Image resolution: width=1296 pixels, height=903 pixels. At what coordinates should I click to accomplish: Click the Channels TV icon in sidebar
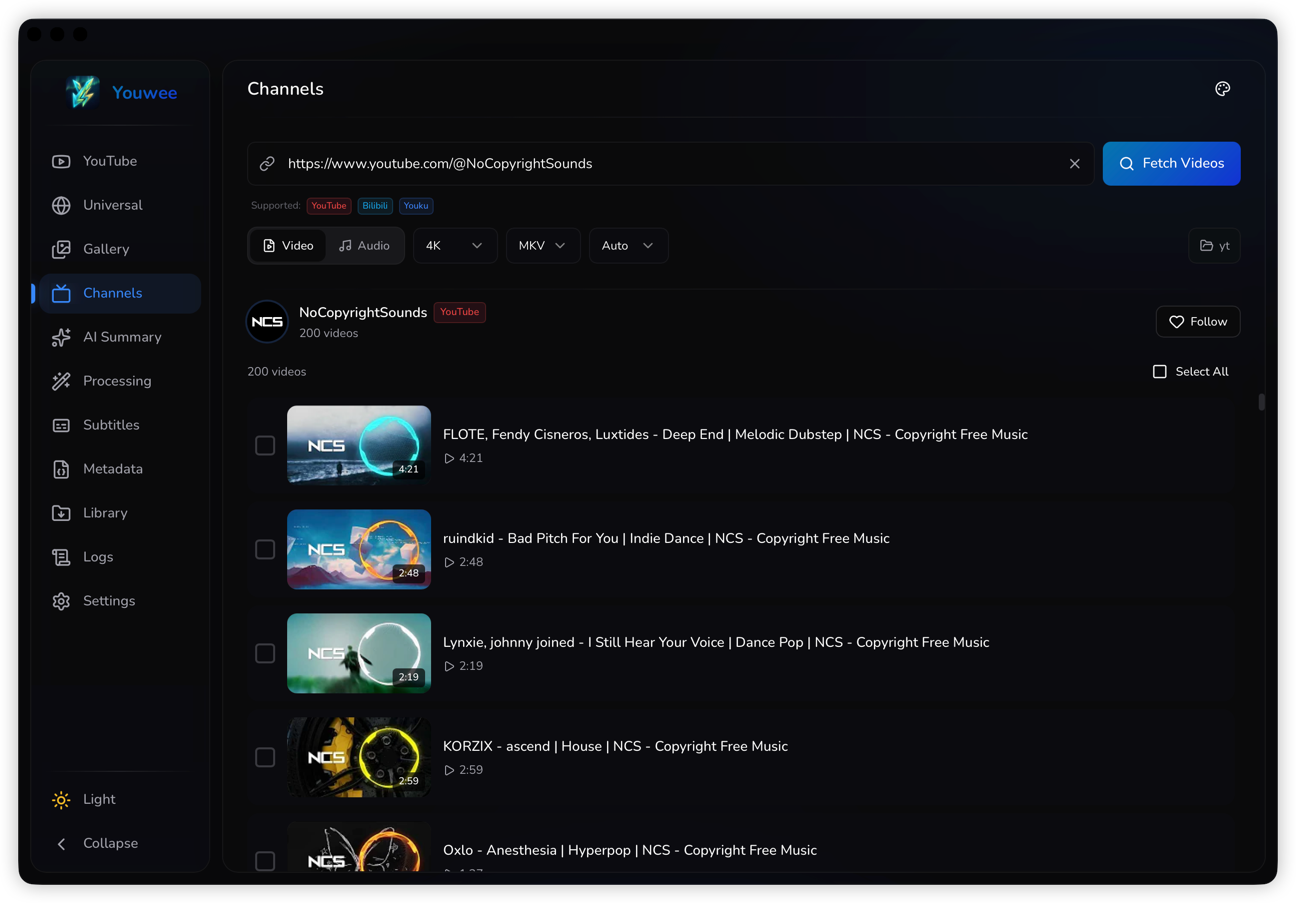coord(61,293)
